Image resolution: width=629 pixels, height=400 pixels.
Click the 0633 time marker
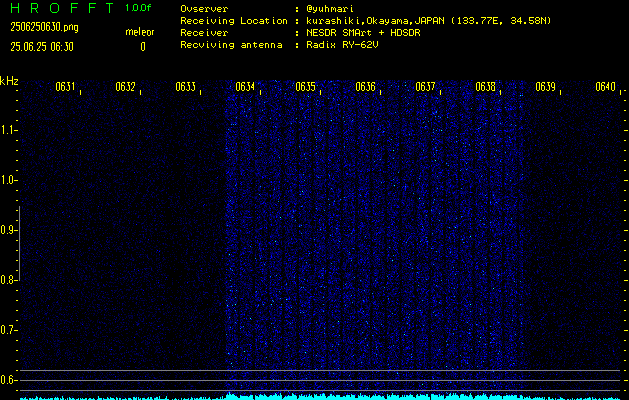(x=186, y=87)
